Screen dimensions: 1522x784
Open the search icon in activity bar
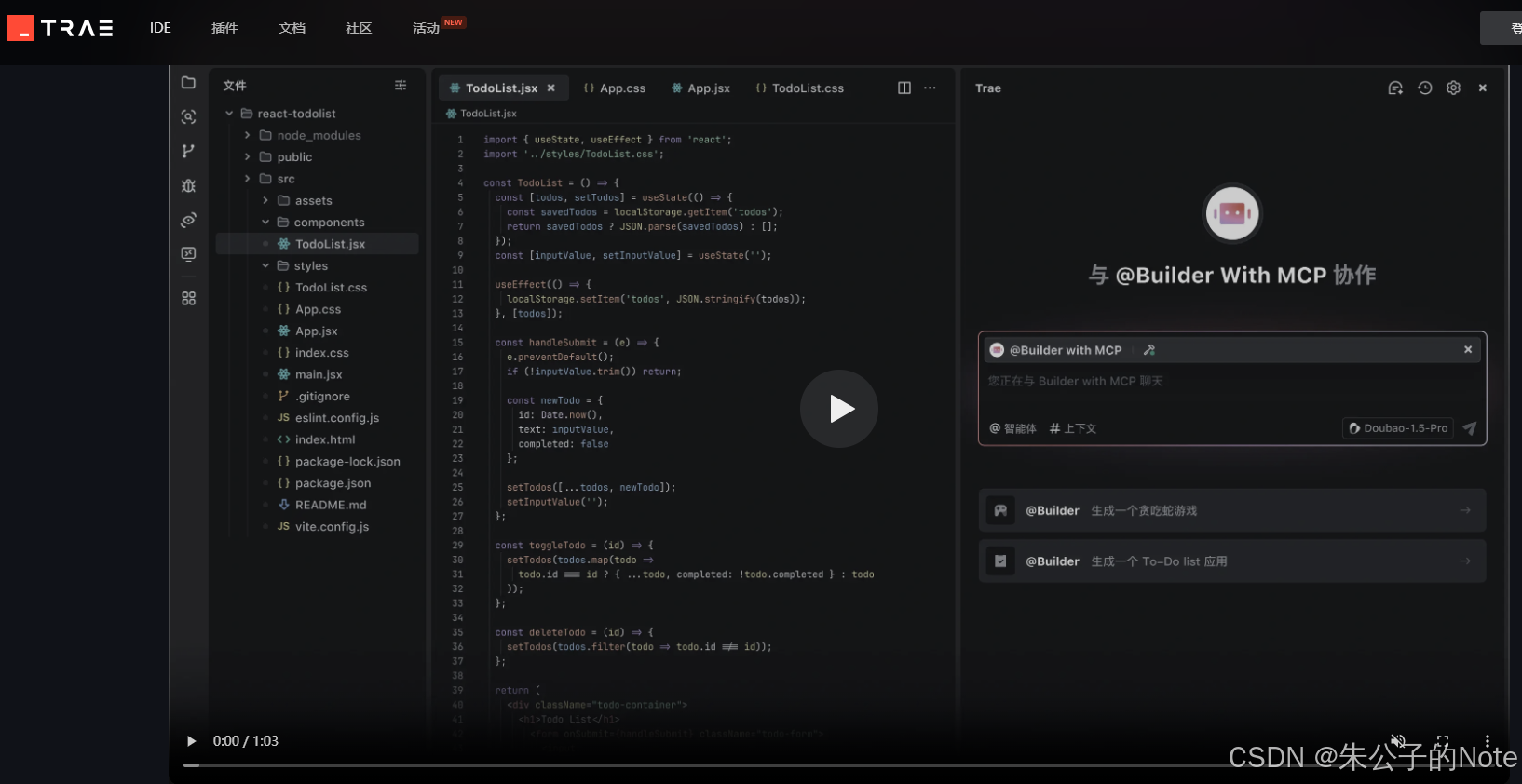[188, 116]
